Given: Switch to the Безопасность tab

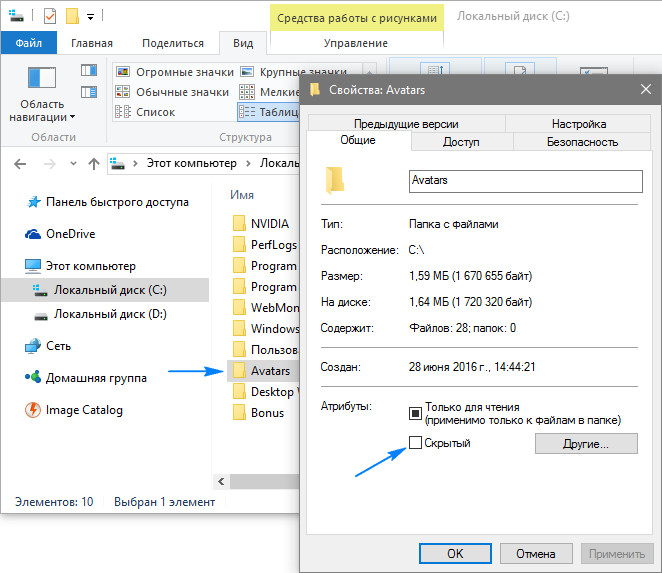Looking at the screenshot, I should tap(582, 142).
